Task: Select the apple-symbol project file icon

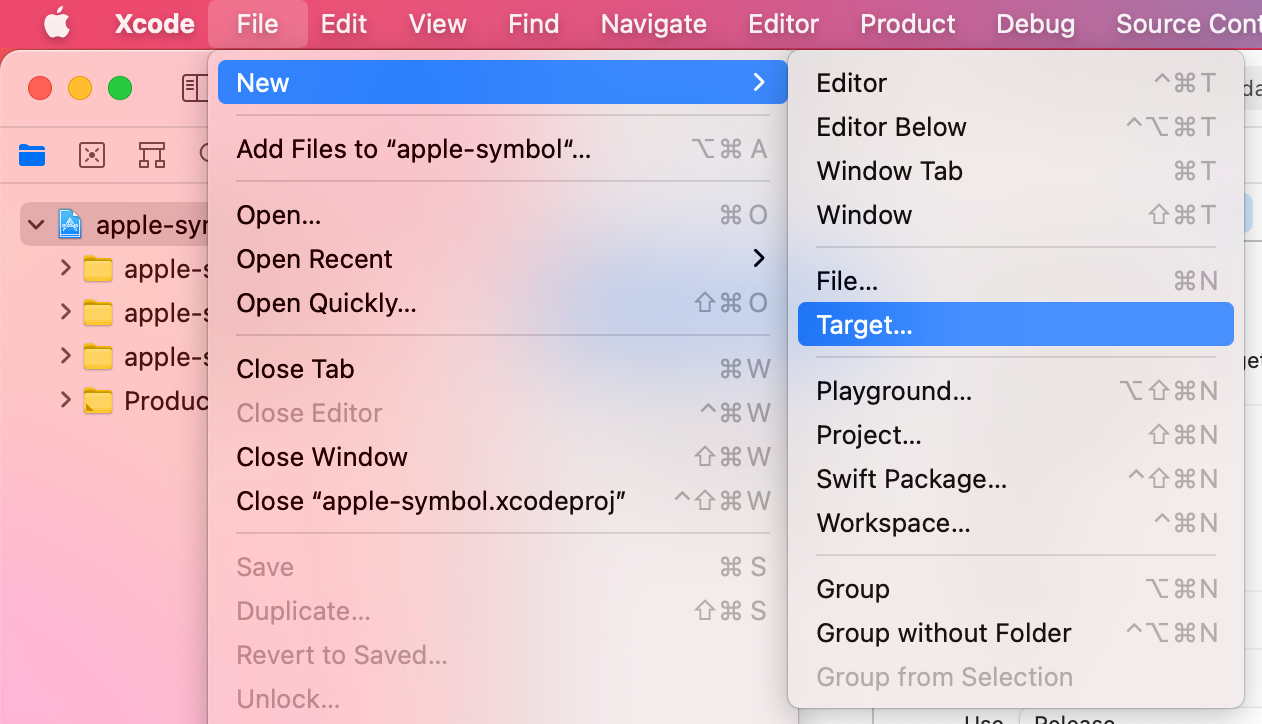Action: coord(70,225)
